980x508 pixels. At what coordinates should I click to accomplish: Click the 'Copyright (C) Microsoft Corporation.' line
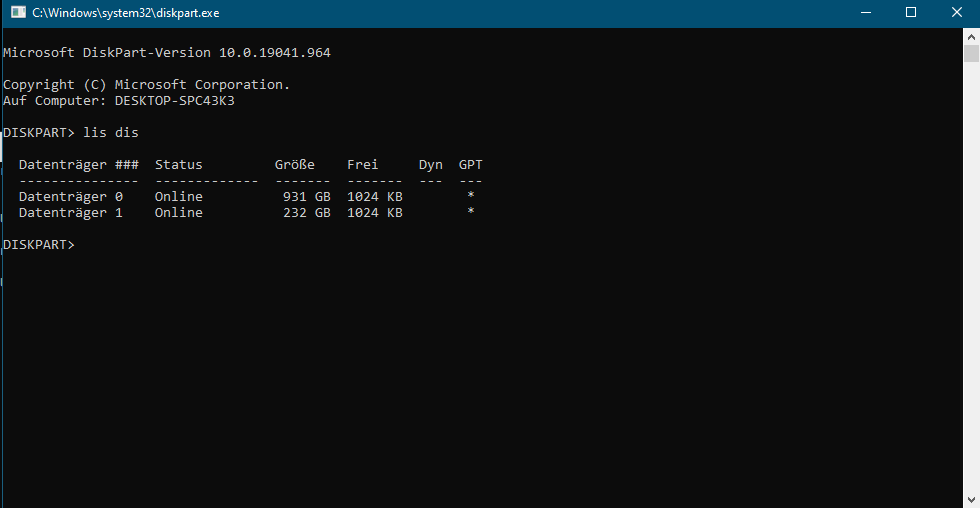pos(147,84)
